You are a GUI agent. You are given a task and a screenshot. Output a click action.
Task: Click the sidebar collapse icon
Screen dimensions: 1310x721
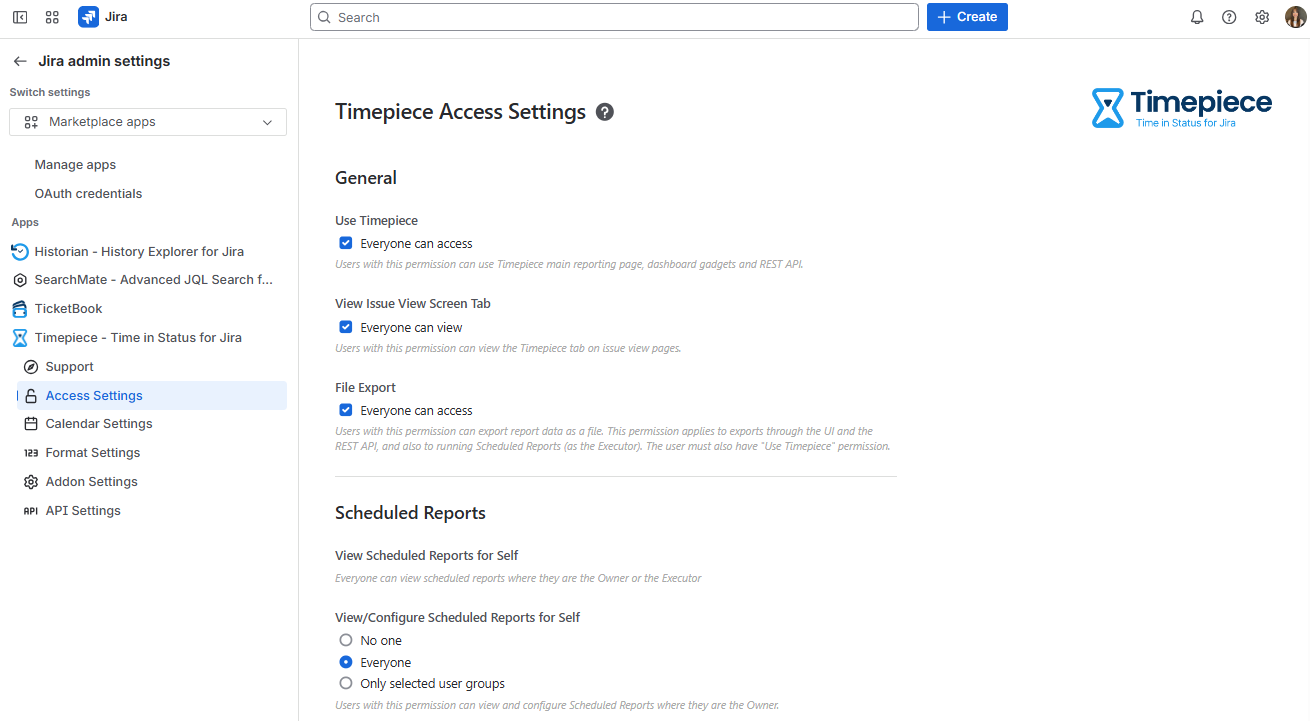pyautogui.click(x=20, y=17)
